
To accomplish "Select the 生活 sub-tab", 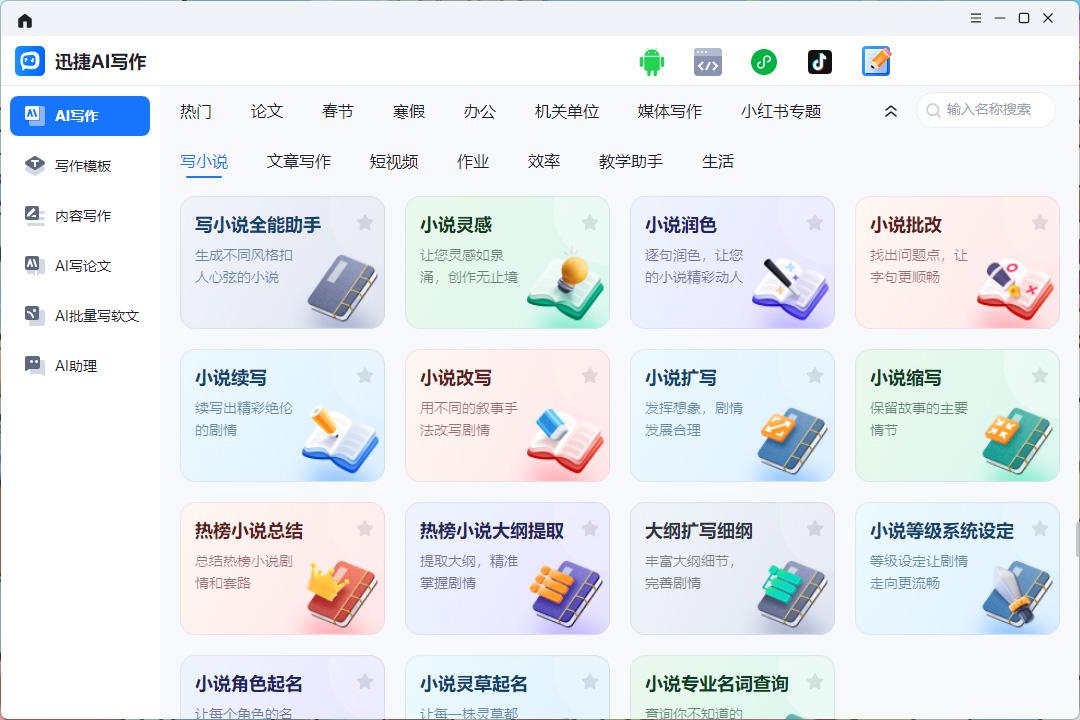I will click(718, 162).
